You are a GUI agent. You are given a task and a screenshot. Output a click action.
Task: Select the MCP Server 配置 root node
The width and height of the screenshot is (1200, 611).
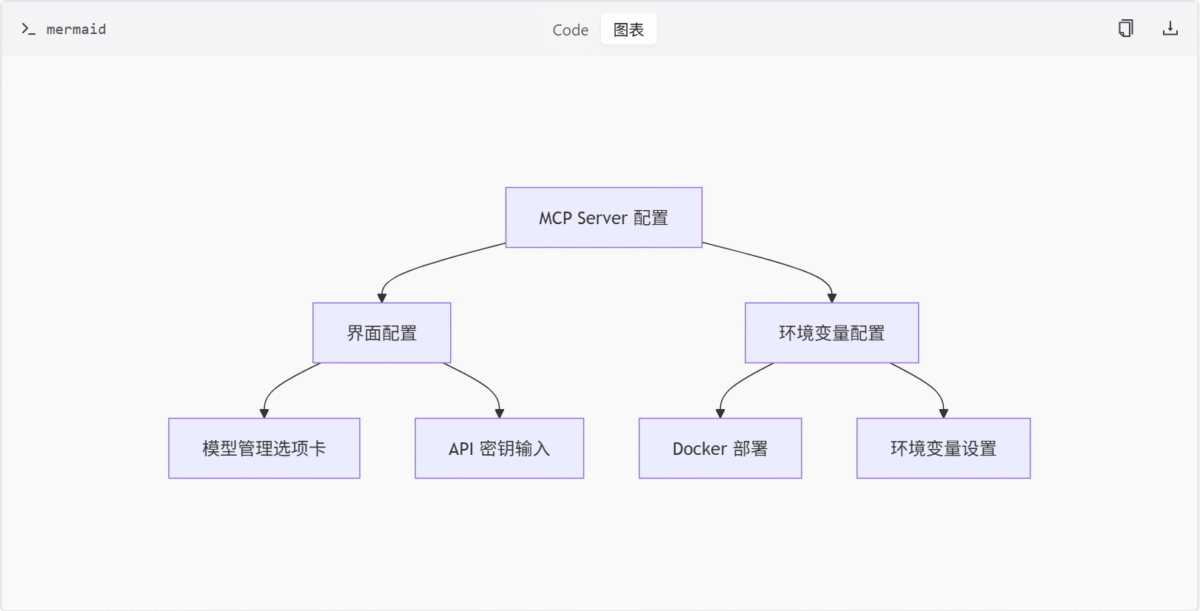click(x=604, y=217)
